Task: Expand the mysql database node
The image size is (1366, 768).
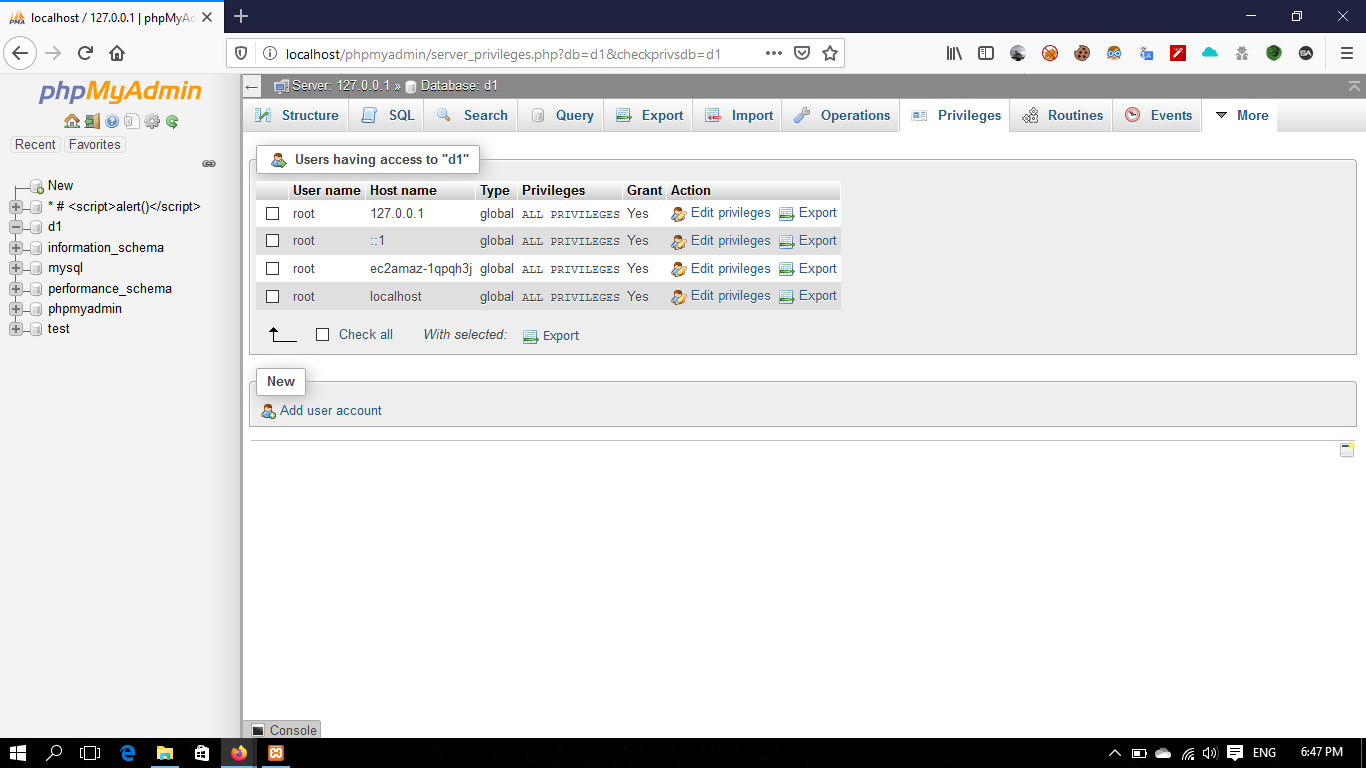Action: tap(14, 267)
